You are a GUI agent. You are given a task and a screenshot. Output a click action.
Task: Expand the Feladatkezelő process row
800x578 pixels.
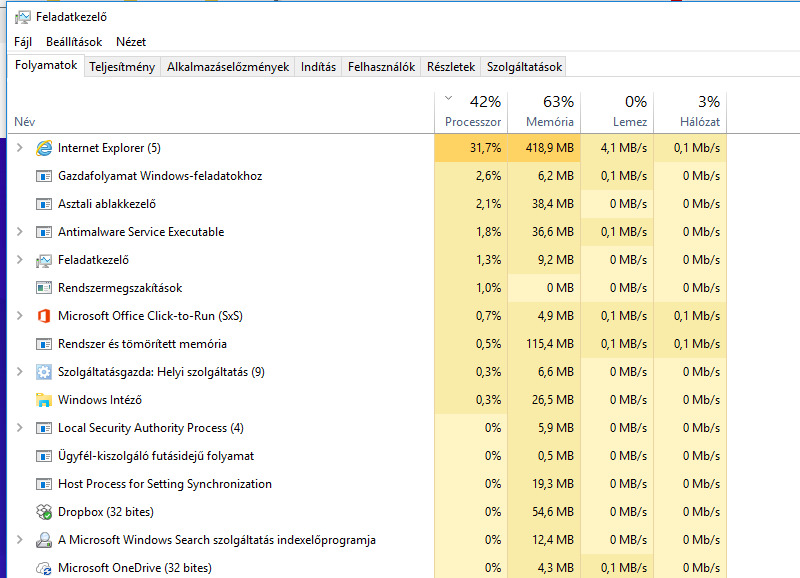(20, 260)
